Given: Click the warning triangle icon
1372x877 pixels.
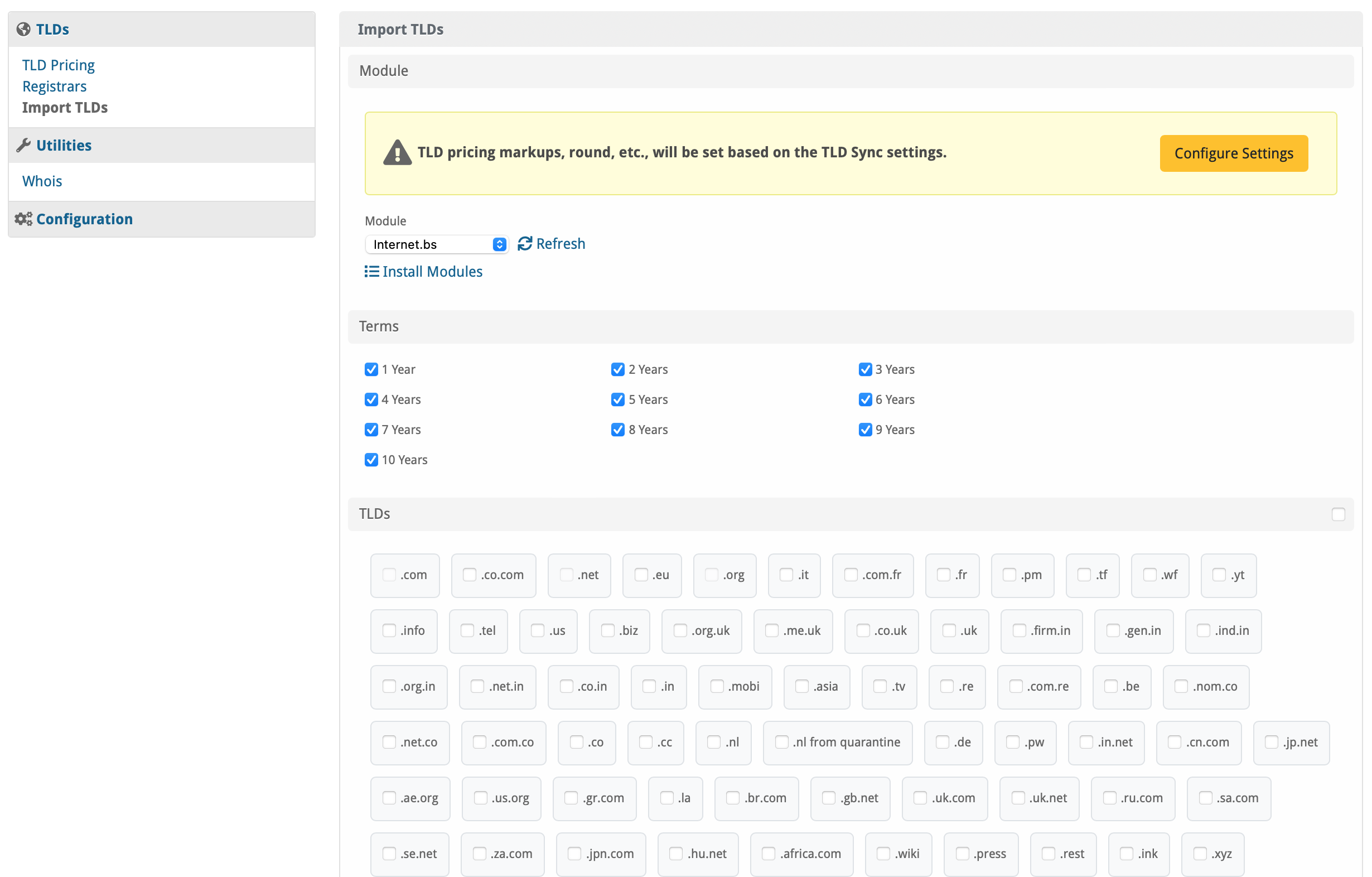Looking at the screenshot, I should pos(397,153).
